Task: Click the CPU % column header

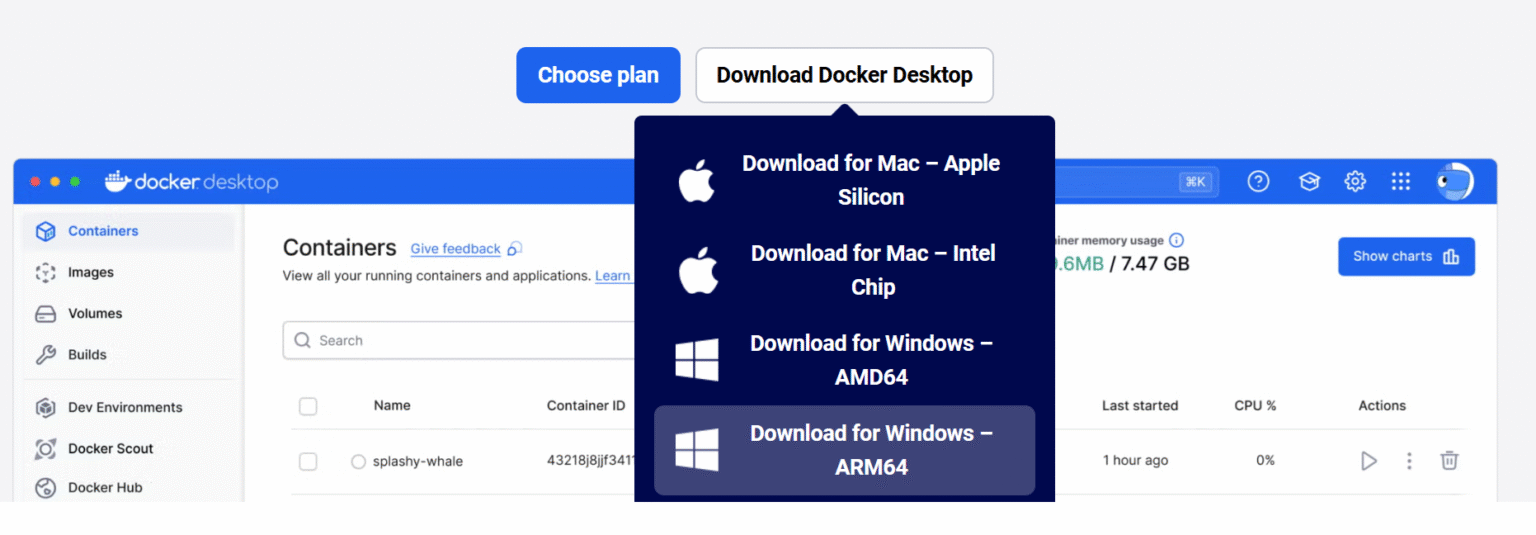Action: pos(1255,405)
